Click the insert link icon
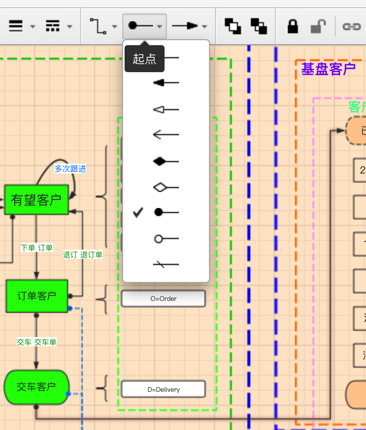 [x=352, y=26]
